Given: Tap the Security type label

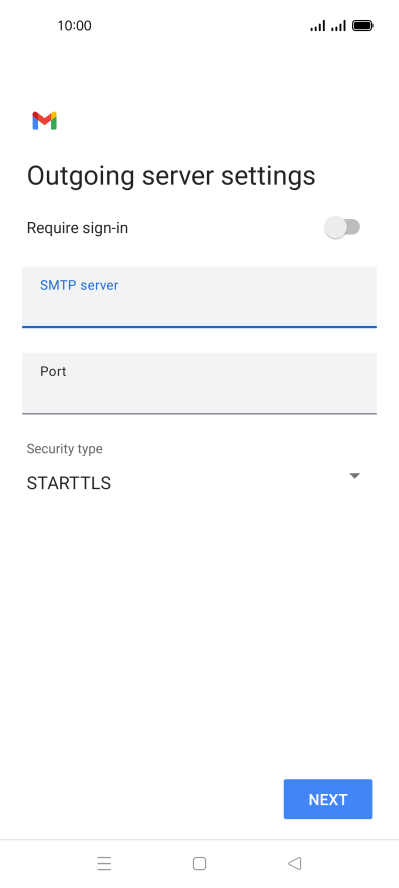Looking at the screenshot, I should coord(65,449).
